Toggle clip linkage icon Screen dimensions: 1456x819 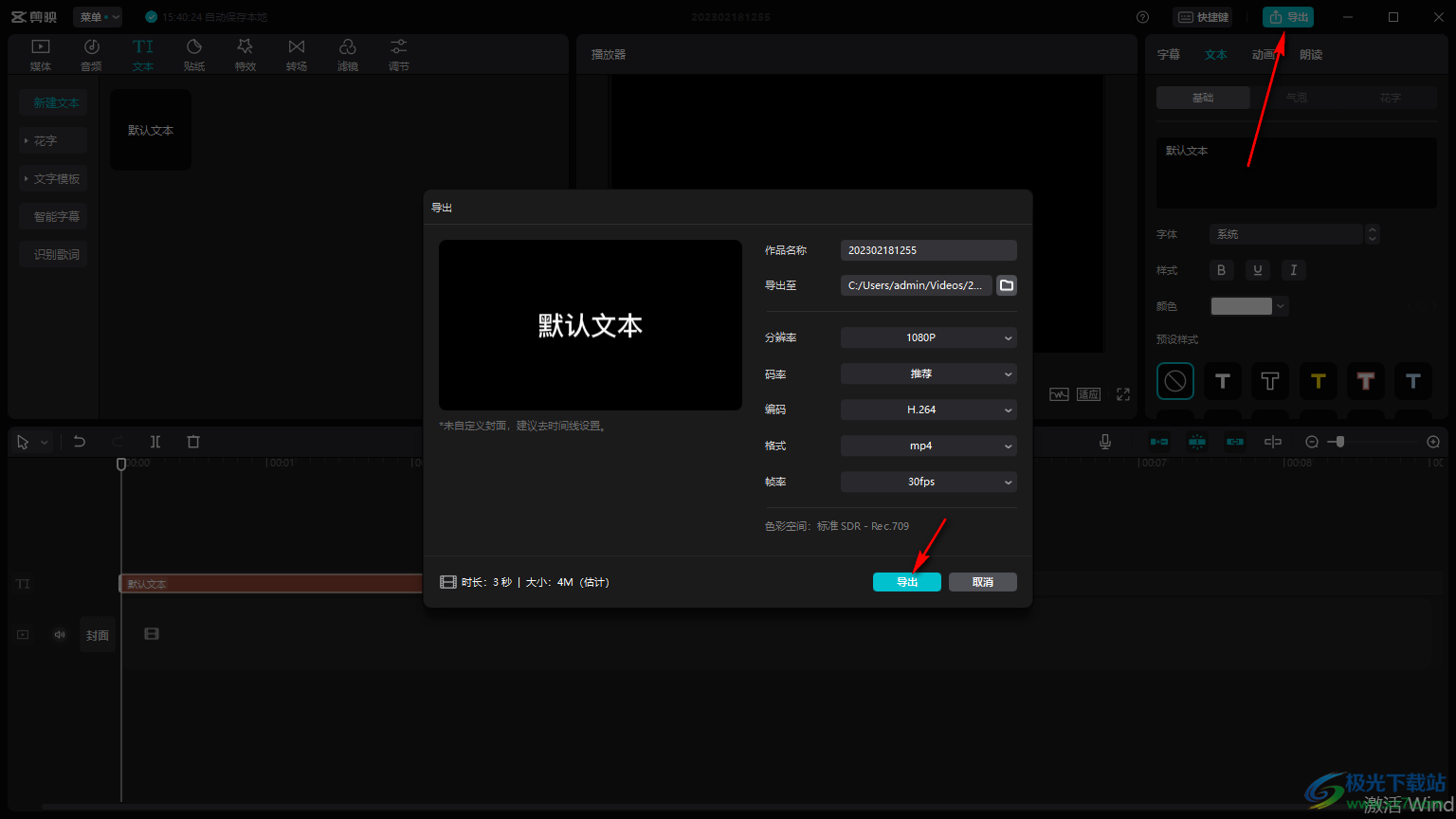point(1235,442)
